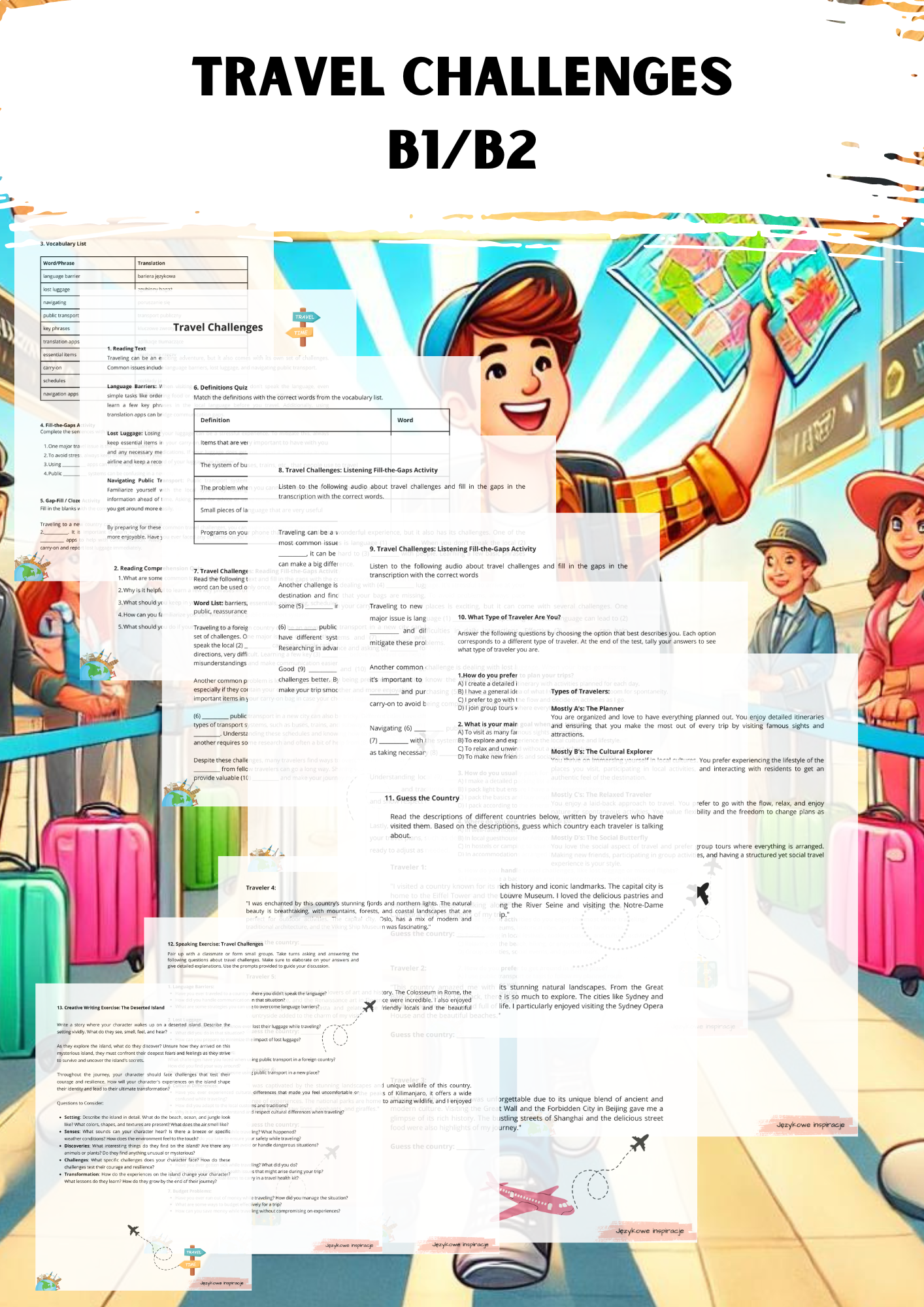Click the 'language barrier' vocabulary table cell

[x=62, y=276]
